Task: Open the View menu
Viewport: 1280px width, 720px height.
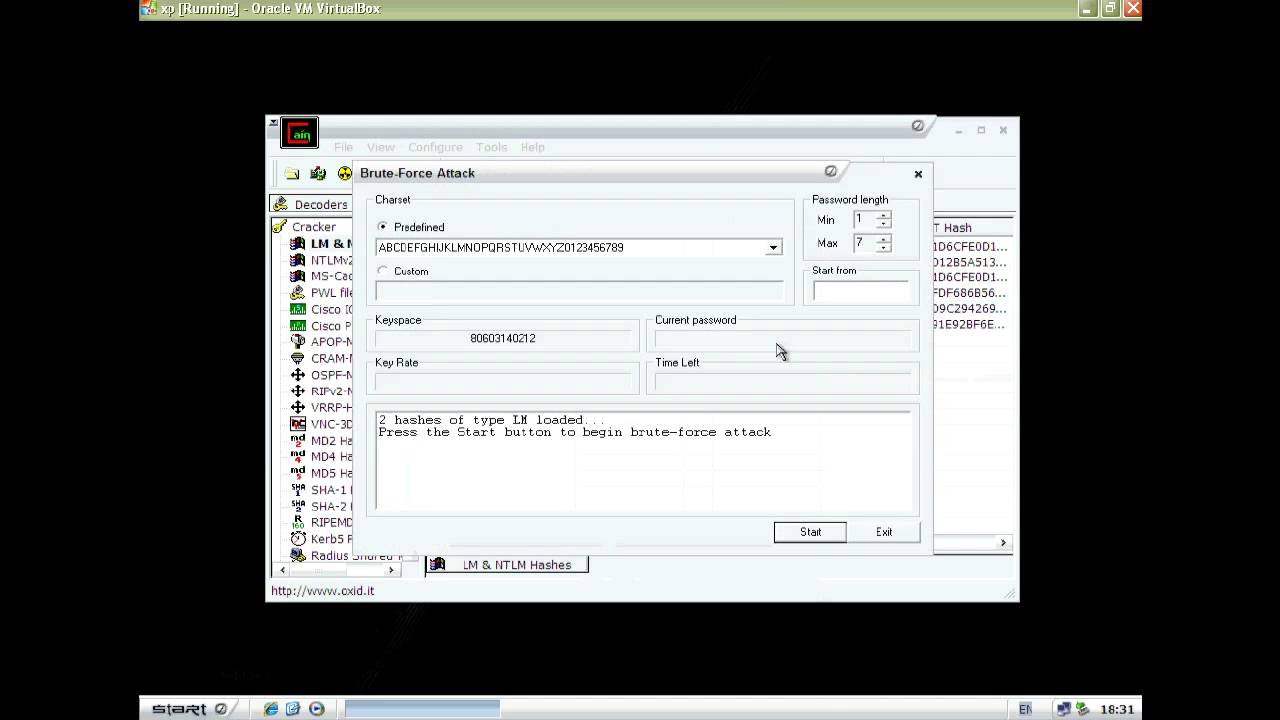Action: coord(380,147)
